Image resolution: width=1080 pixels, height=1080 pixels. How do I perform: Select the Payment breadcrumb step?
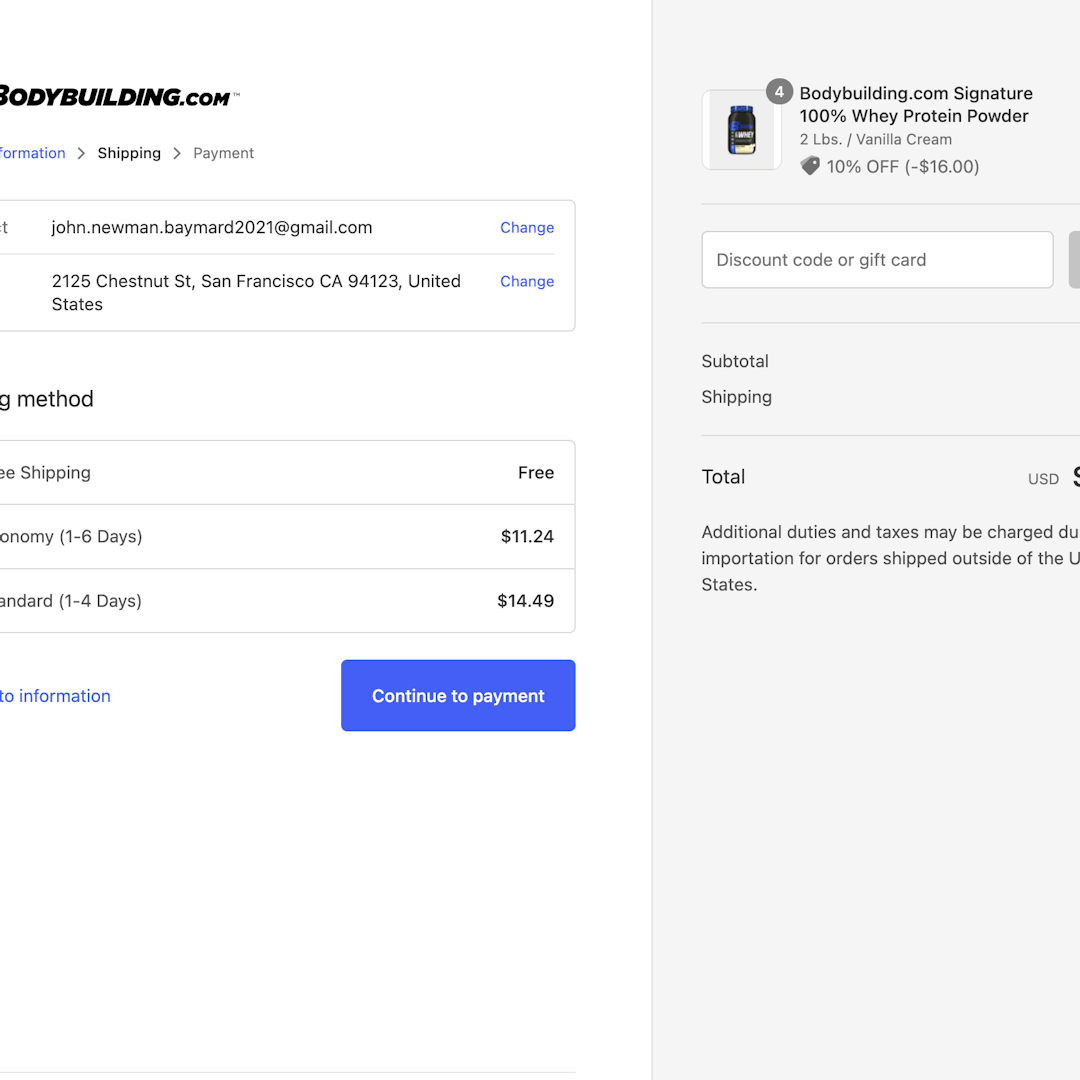(x=223, y=153)
